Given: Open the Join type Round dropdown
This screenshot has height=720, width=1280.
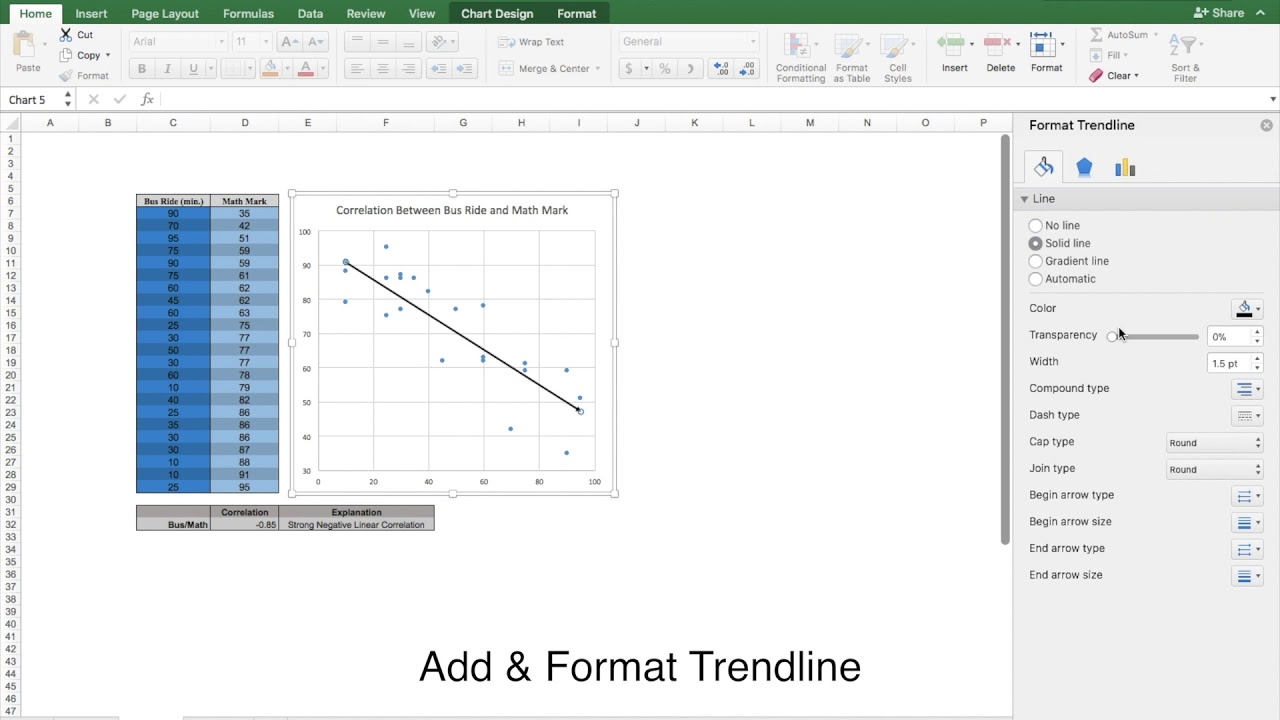Looking at the screenshot, I should point(1214,469).
